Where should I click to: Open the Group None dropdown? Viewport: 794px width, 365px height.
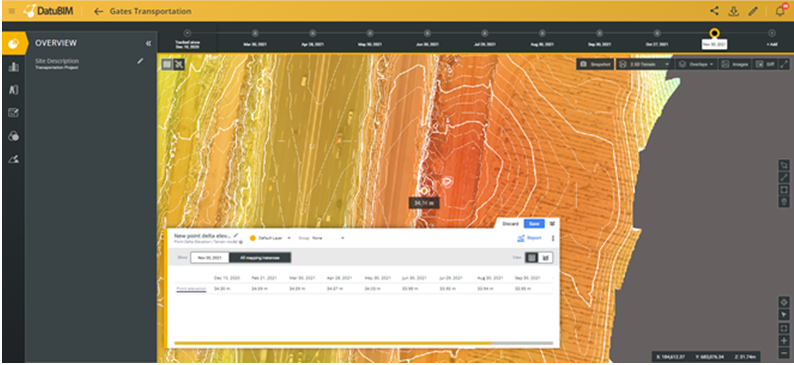point(328,237)
